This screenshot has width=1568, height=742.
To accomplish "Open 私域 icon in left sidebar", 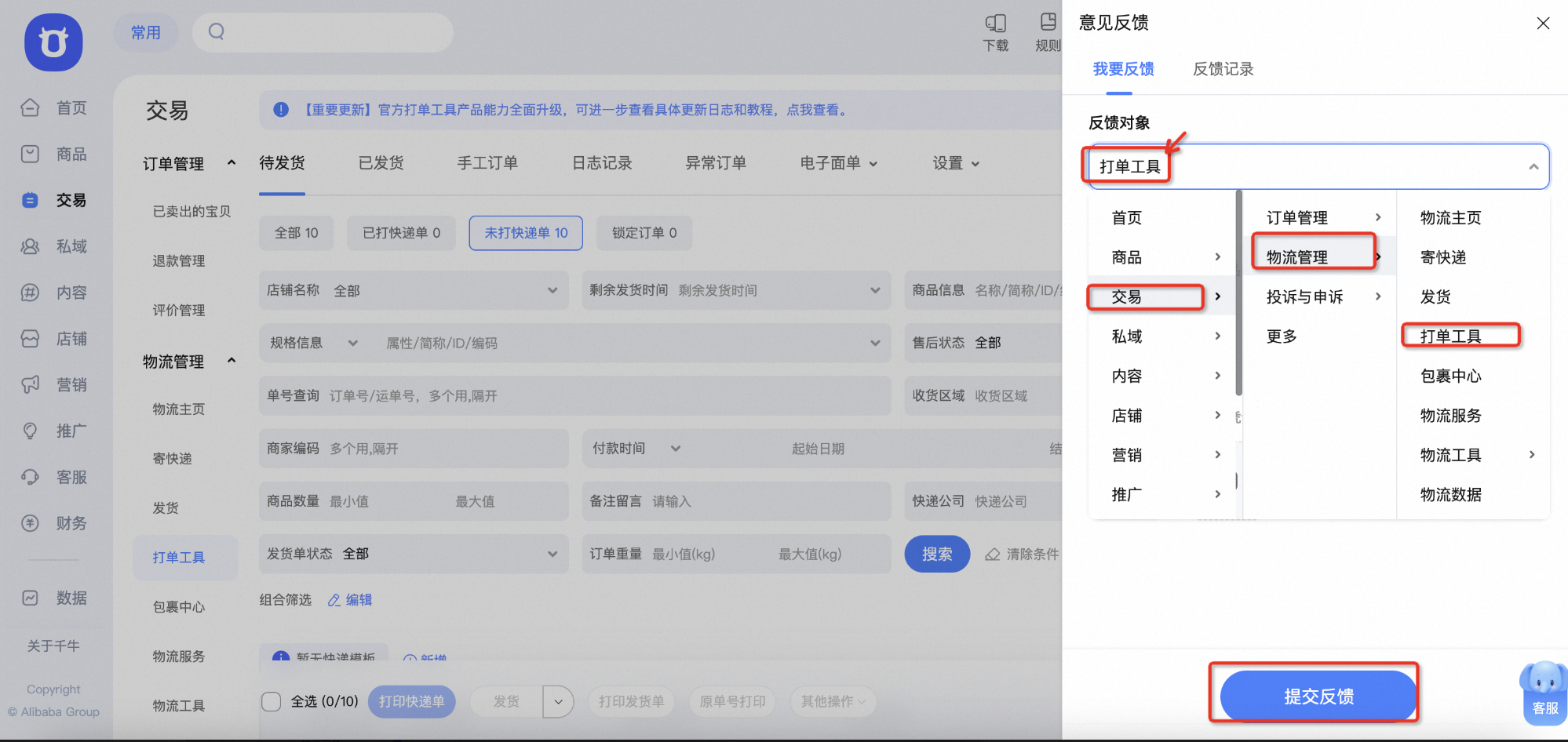I will 30,246.
